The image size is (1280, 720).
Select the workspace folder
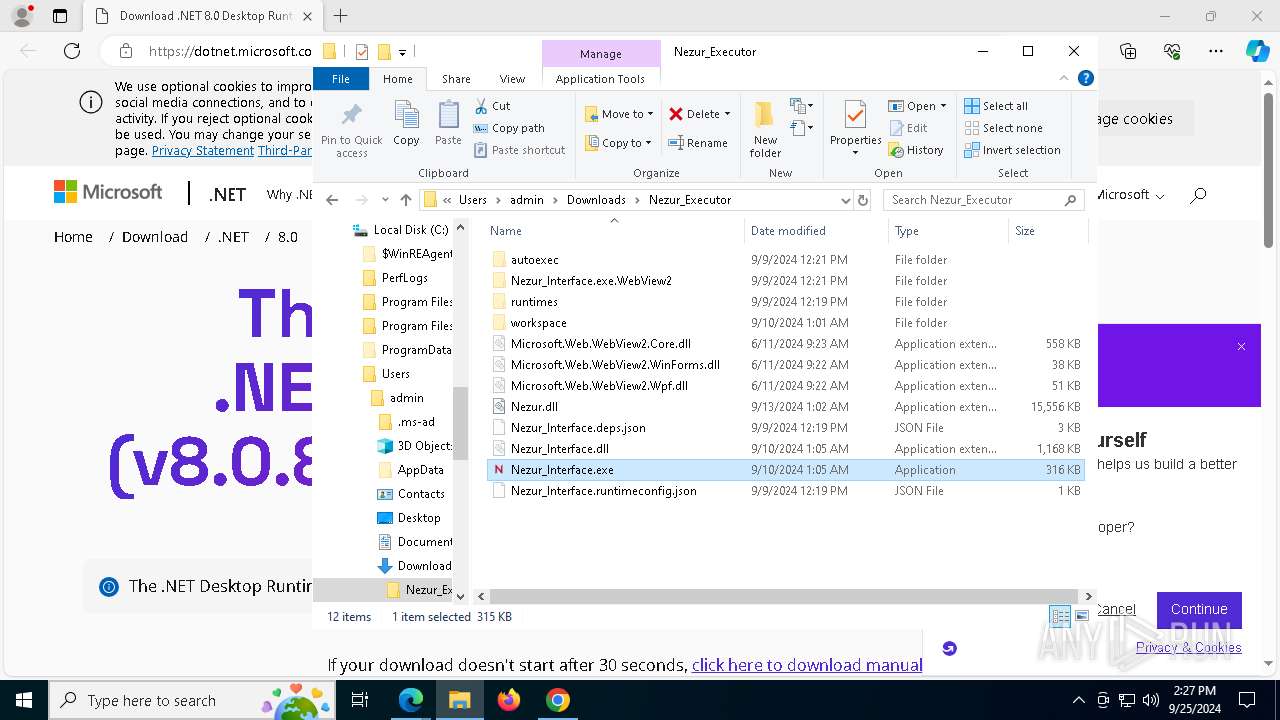tap(538, 323)
